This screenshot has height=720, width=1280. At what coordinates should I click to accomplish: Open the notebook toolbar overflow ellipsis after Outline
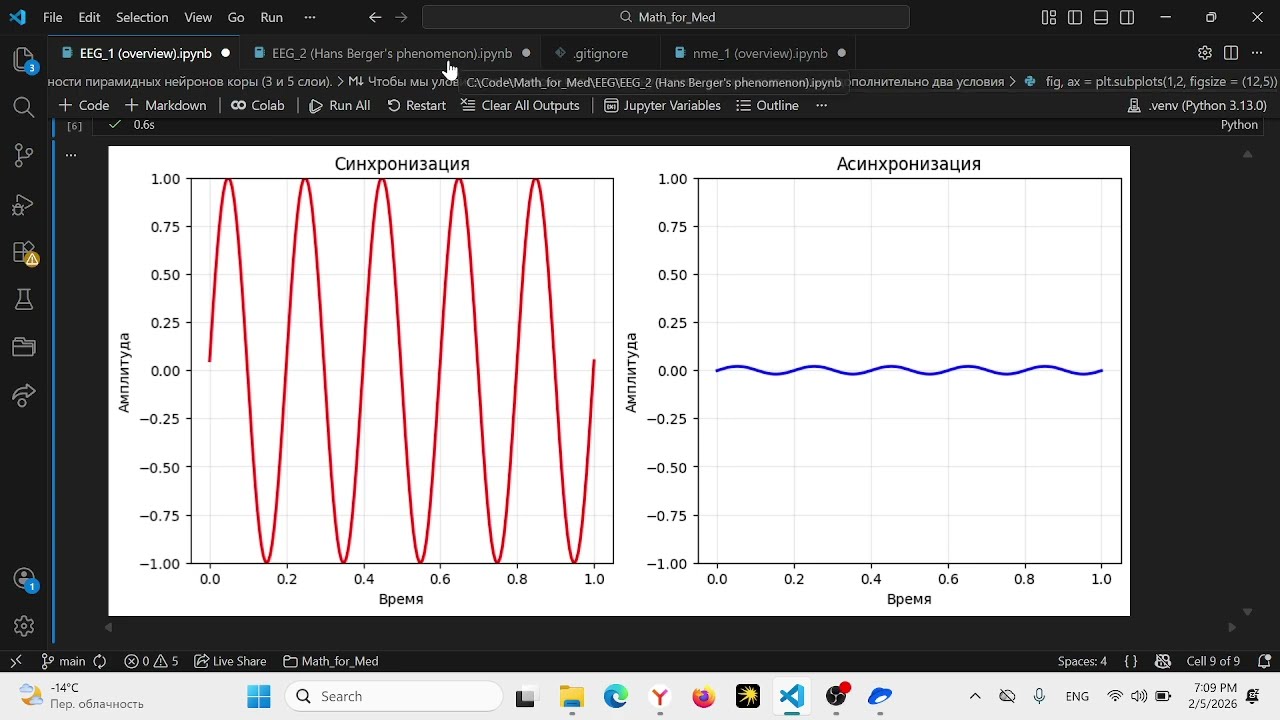822,105
